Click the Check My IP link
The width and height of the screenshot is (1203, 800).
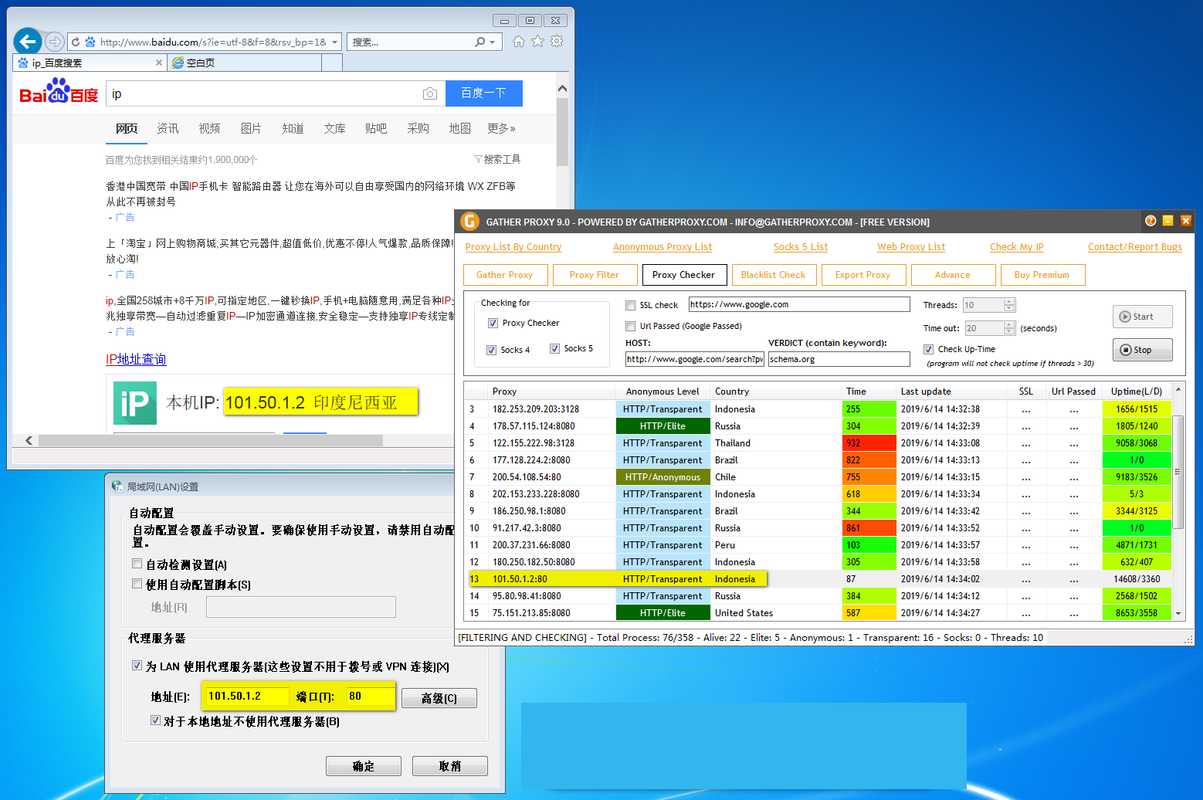coord(1017,247)
